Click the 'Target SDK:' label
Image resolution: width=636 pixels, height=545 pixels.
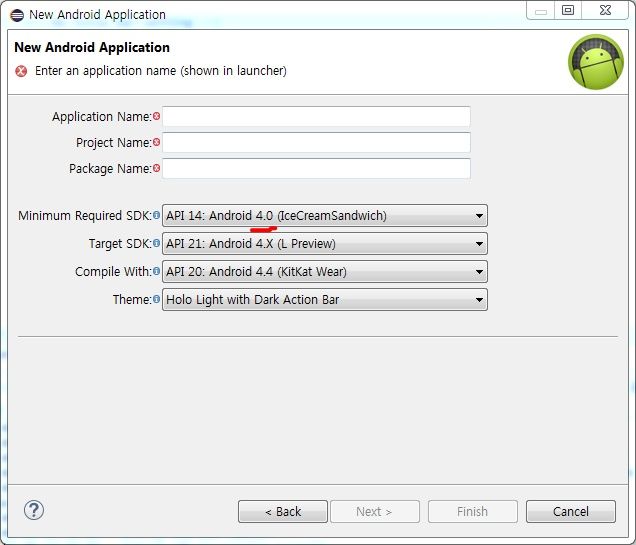120,243
